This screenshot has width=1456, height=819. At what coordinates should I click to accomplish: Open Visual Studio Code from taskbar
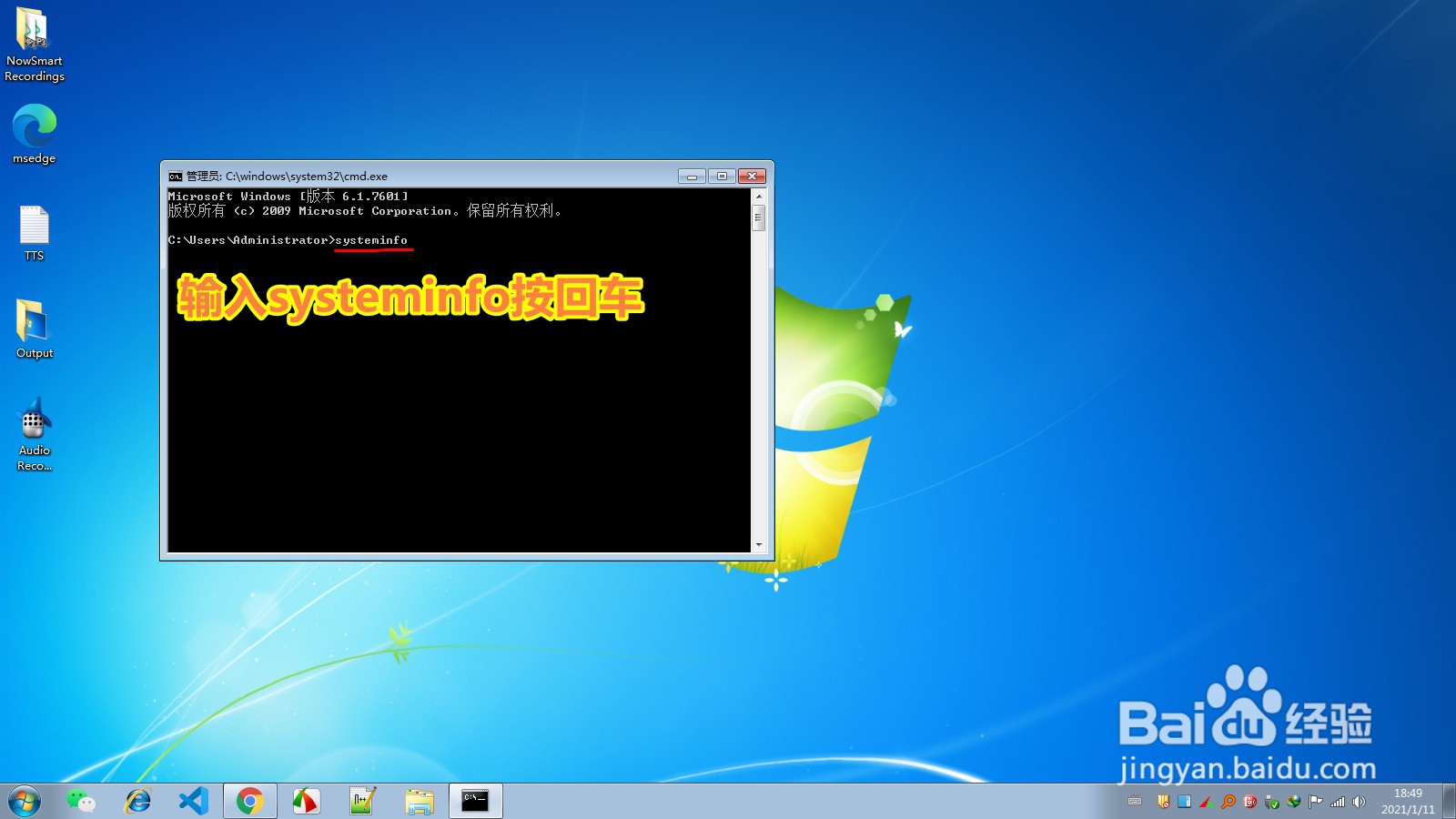pyautogui.click(x=194, y=801)
